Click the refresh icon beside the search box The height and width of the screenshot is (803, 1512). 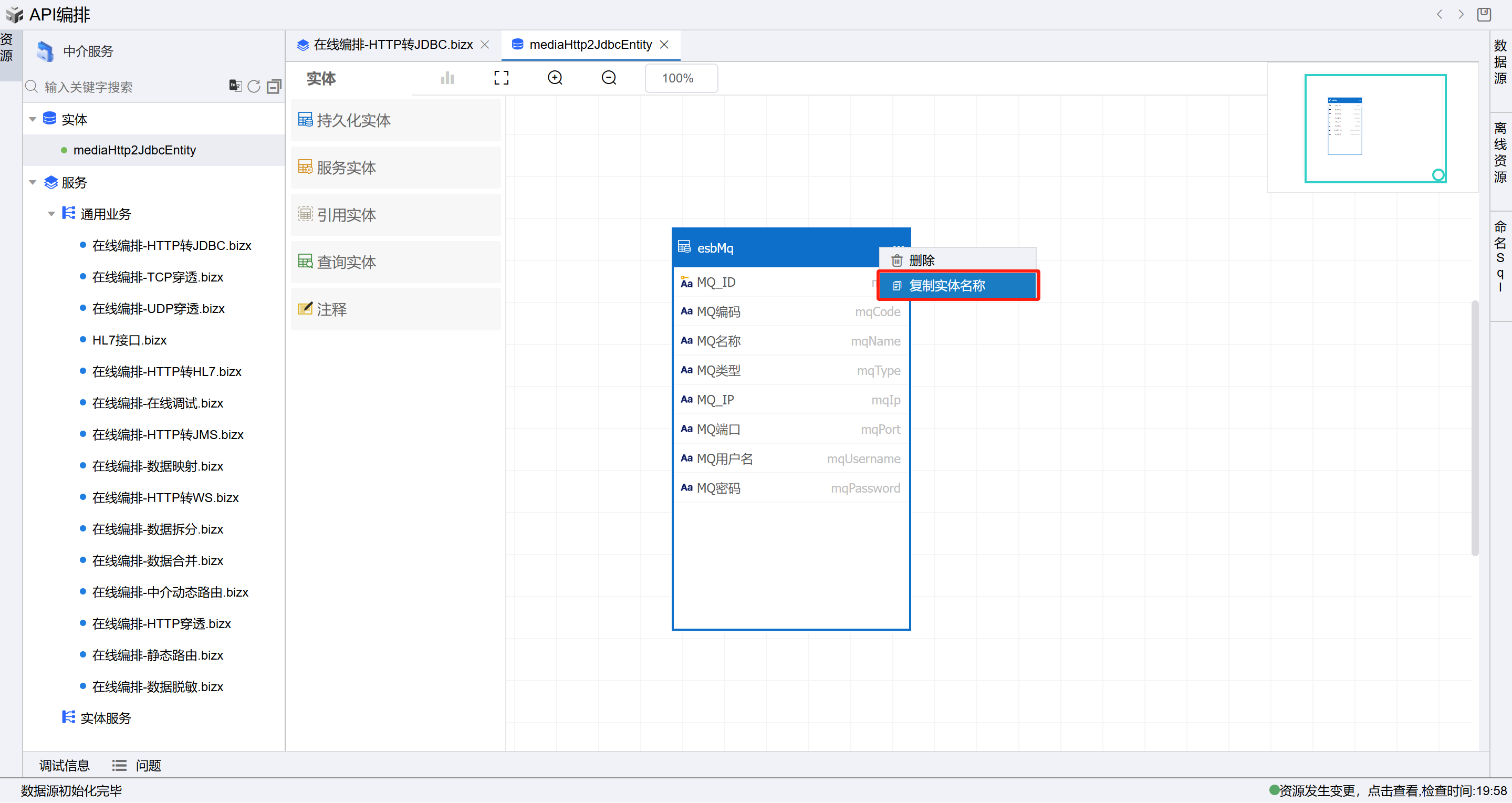coord(254,87)
